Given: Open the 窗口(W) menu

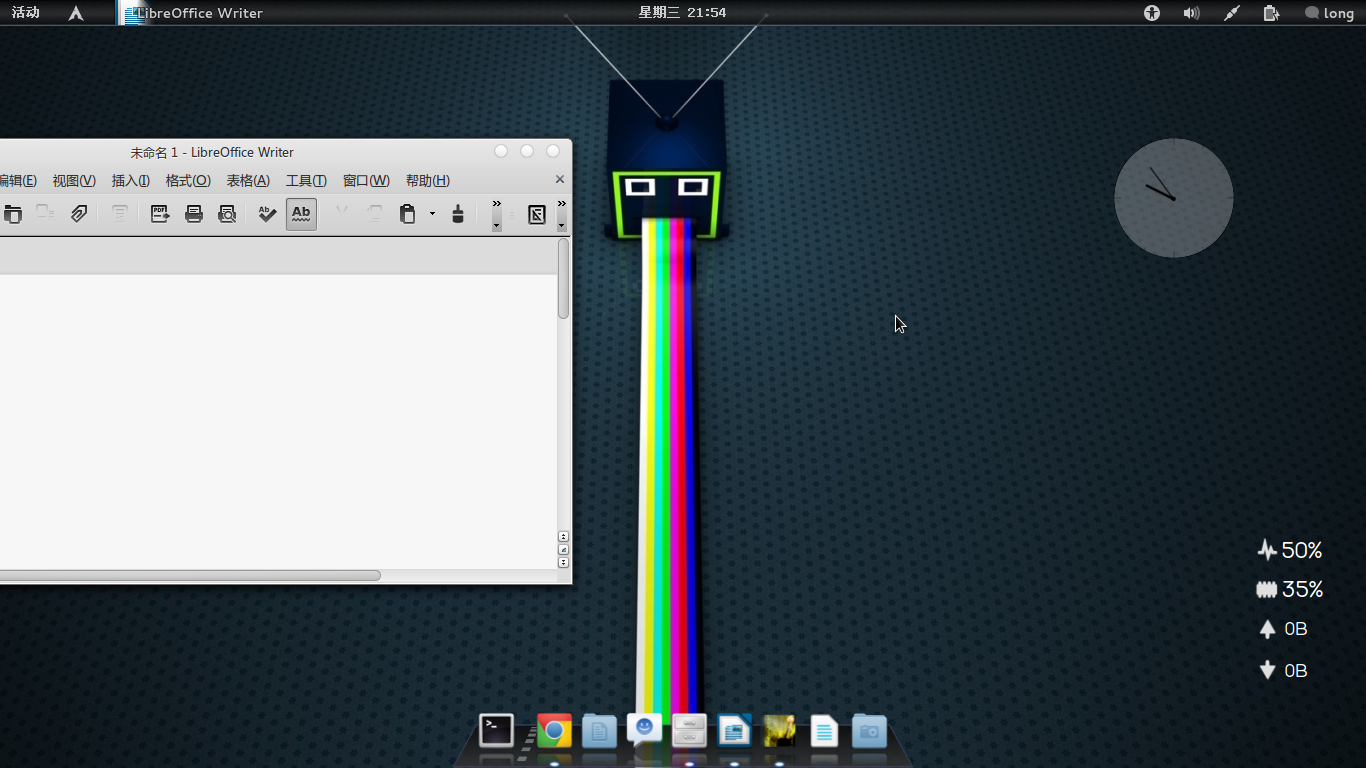Looking at the screenshot, I should point(366,181).
